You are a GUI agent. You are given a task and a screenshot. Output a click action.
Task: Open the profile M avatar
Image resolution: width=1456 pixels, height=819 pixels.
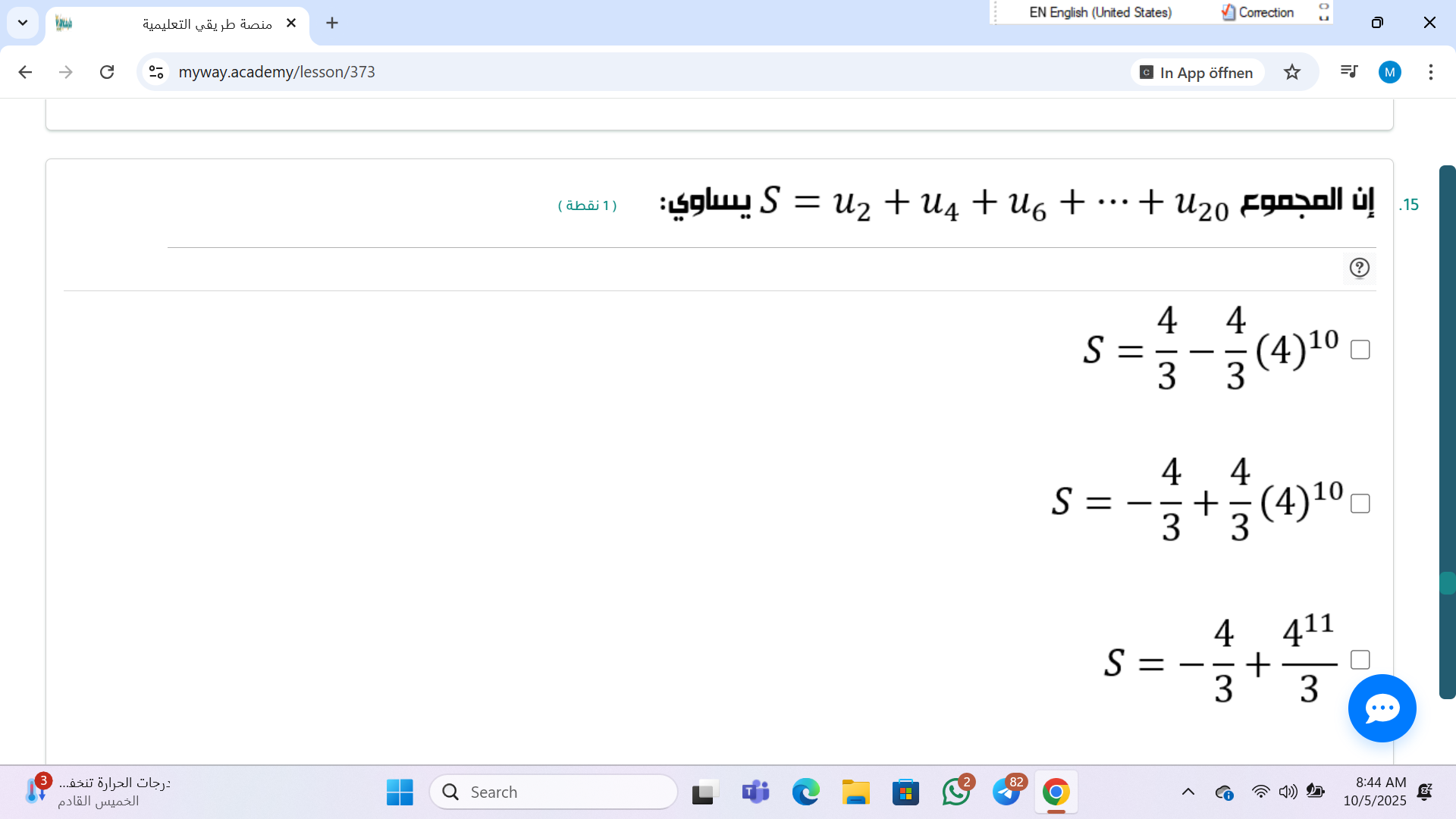pyautogui.click(x=1389, y=72)
